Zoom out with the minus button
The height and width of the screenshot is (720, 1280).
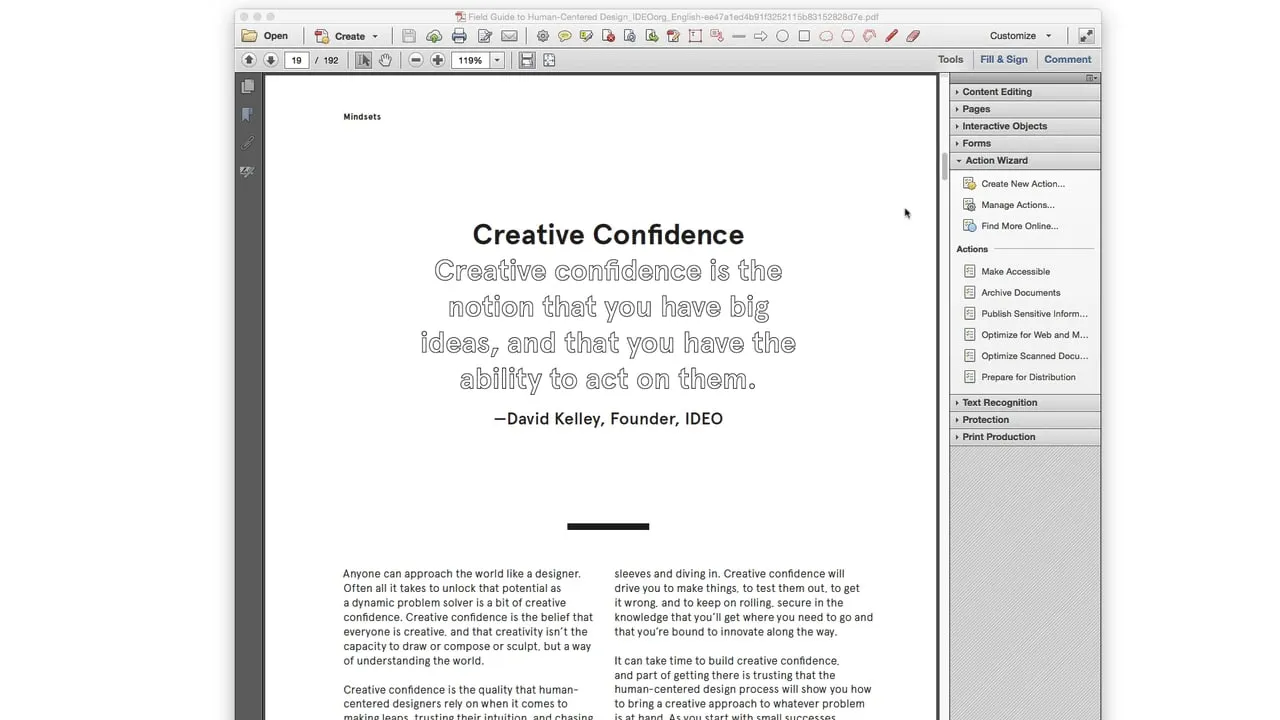pos(416,60)
